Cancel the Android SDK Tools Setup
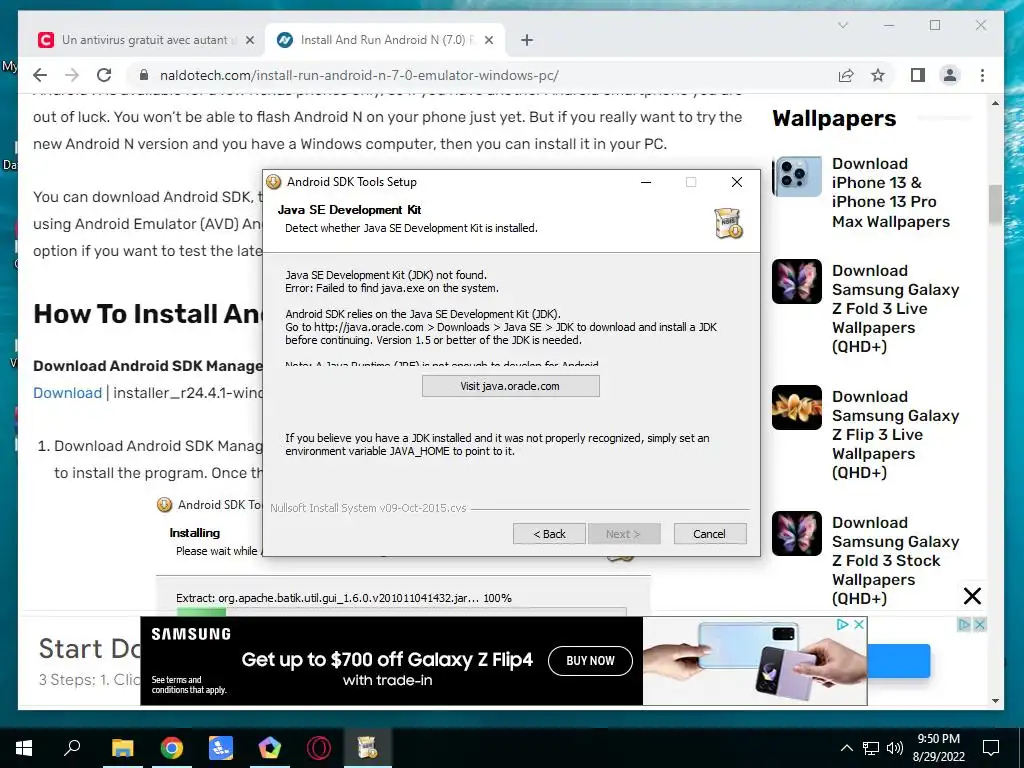The height and width of the screenshot is (768, 1024). 710,534
